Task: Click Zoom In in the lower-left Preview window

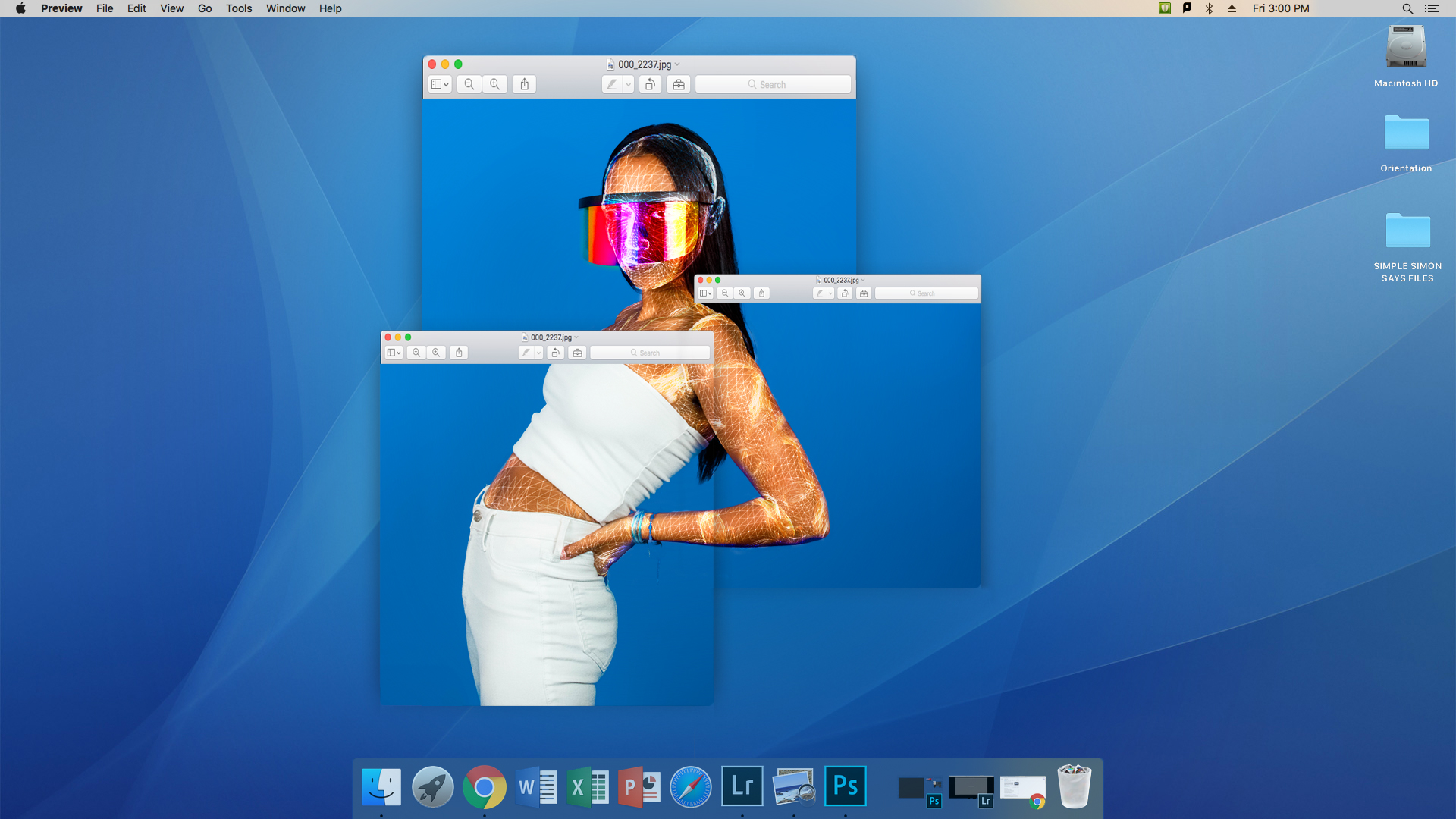Action: click(436, 353)
